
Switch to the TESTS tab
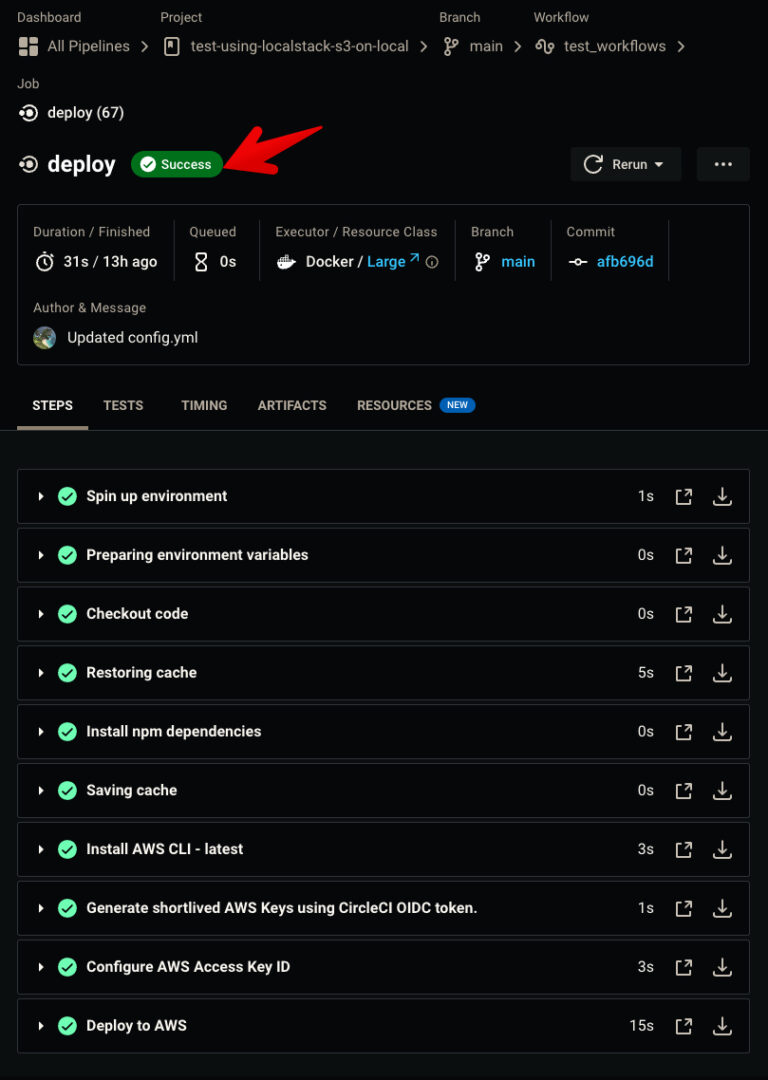tap(122, 405)
